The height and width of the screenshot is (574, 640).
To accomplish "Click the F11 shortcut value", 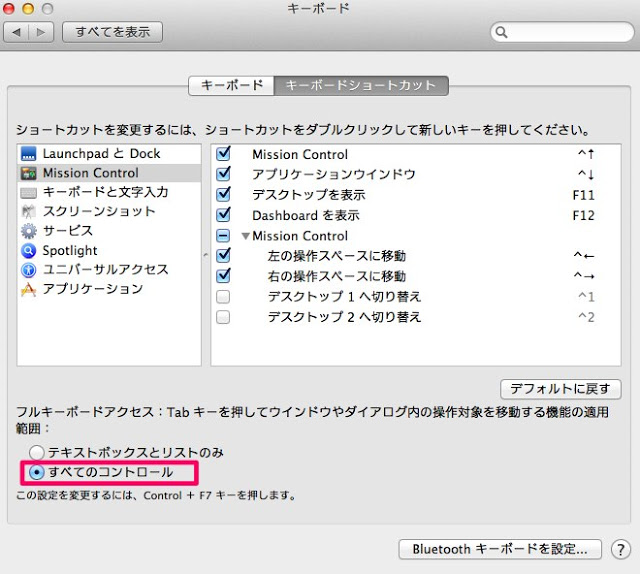I will pos(584,195).
